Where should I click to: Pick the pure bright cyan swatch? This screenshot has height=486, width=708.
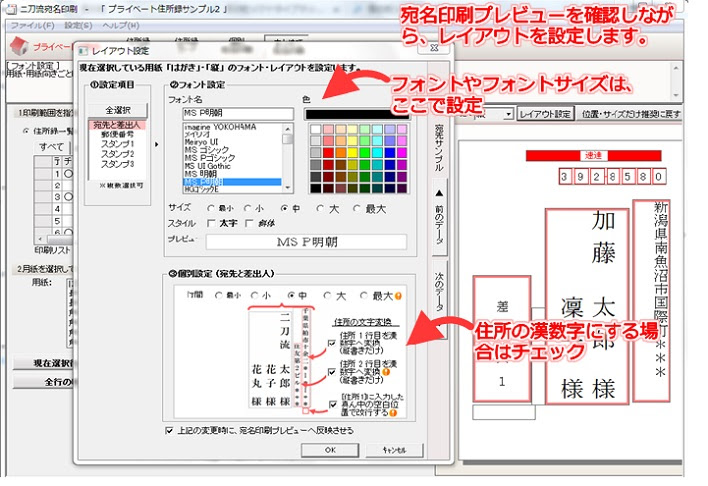tap(377, 153)
